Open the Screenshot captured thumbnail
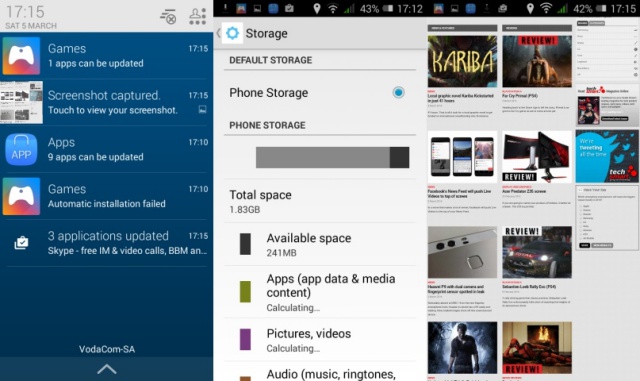Viewport: 640px width, 381px height. [21, 102]
